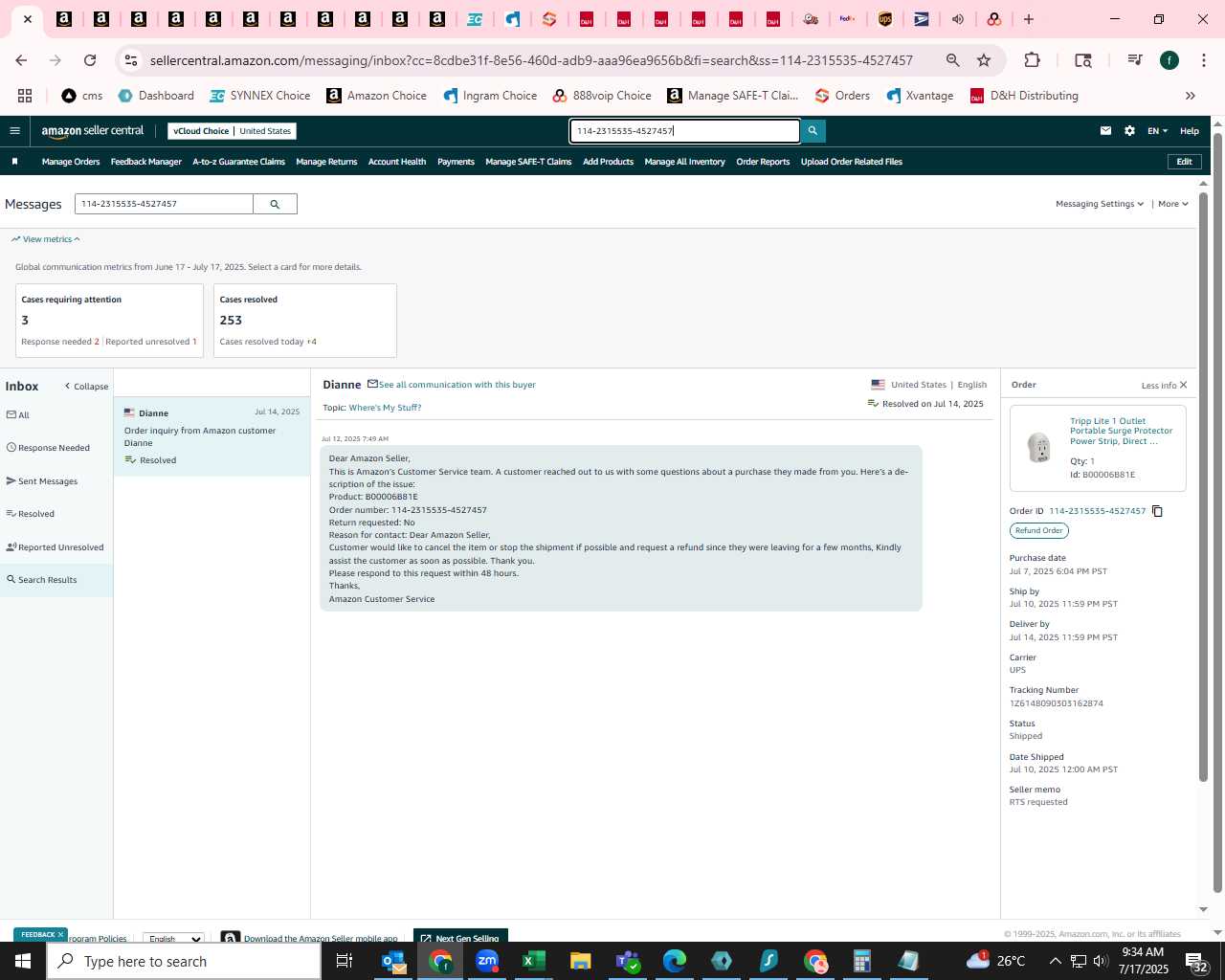
Task: Click the vCloud Choice United States account switcher
Action: click(x=233, y=131)
